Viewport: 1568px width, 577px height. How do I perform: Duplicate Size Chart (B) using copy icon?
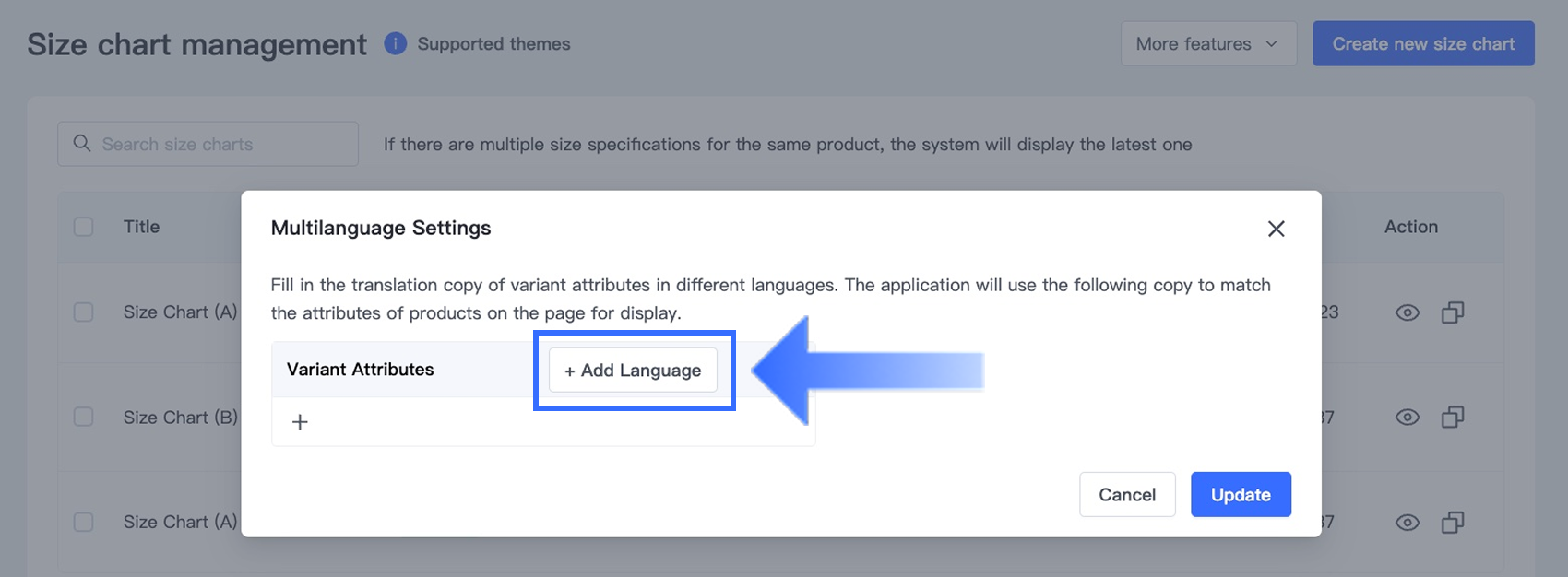click(x=1453, y=418)
